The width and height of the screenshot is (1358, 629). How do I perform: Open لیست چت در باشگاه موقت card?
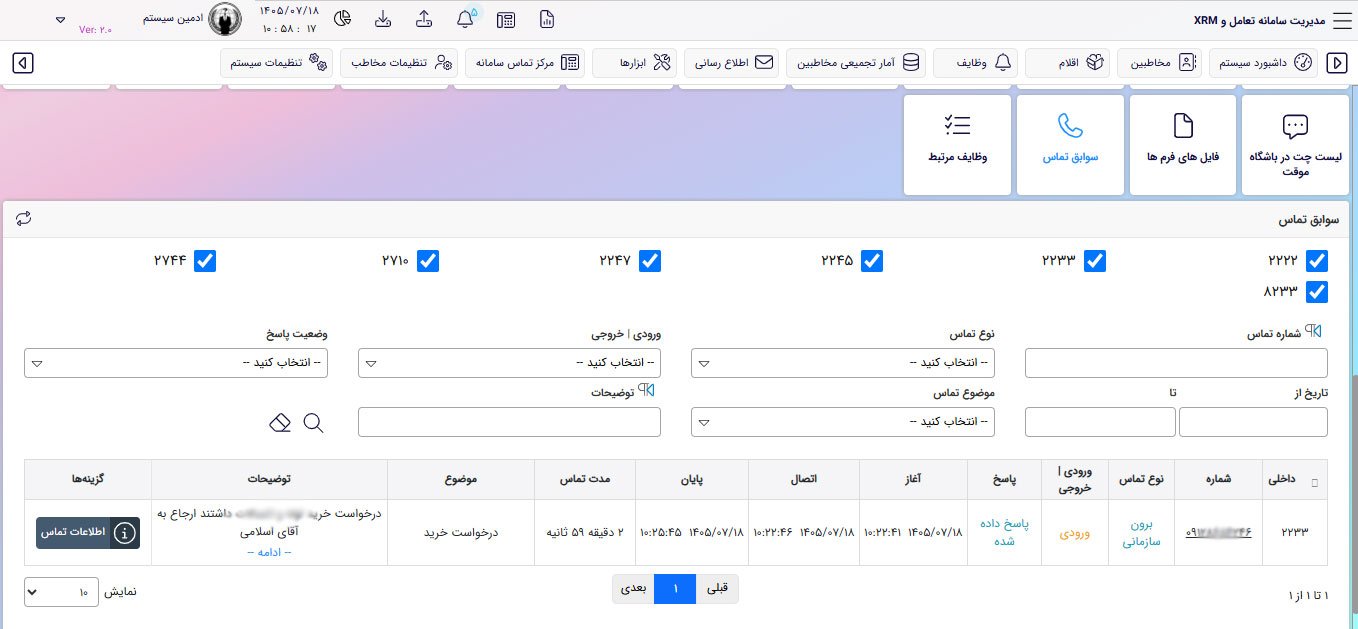click(1295, 145)
